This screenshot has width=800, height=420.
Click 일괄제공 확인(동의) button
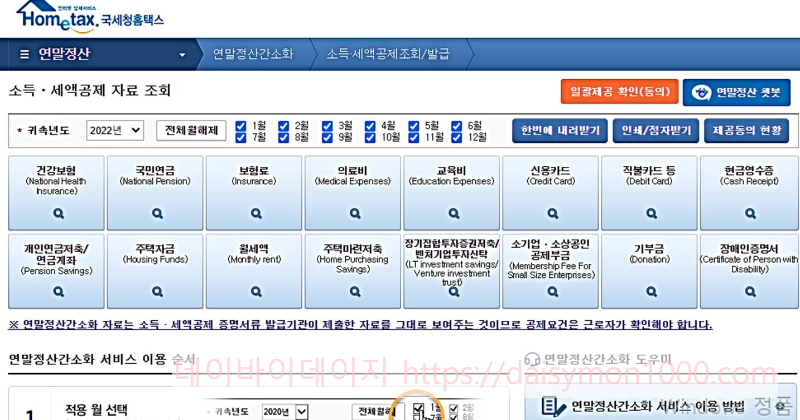(x=619, y=92)
